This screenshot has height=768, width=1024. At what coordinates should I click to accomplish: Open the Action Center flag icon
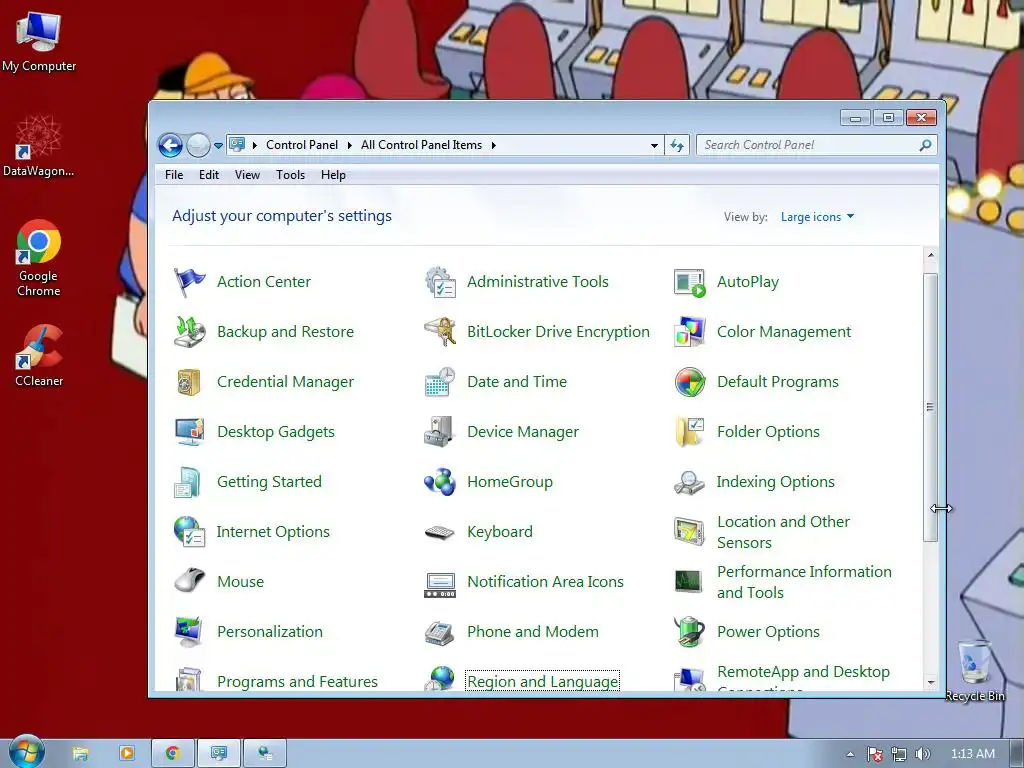189,282
